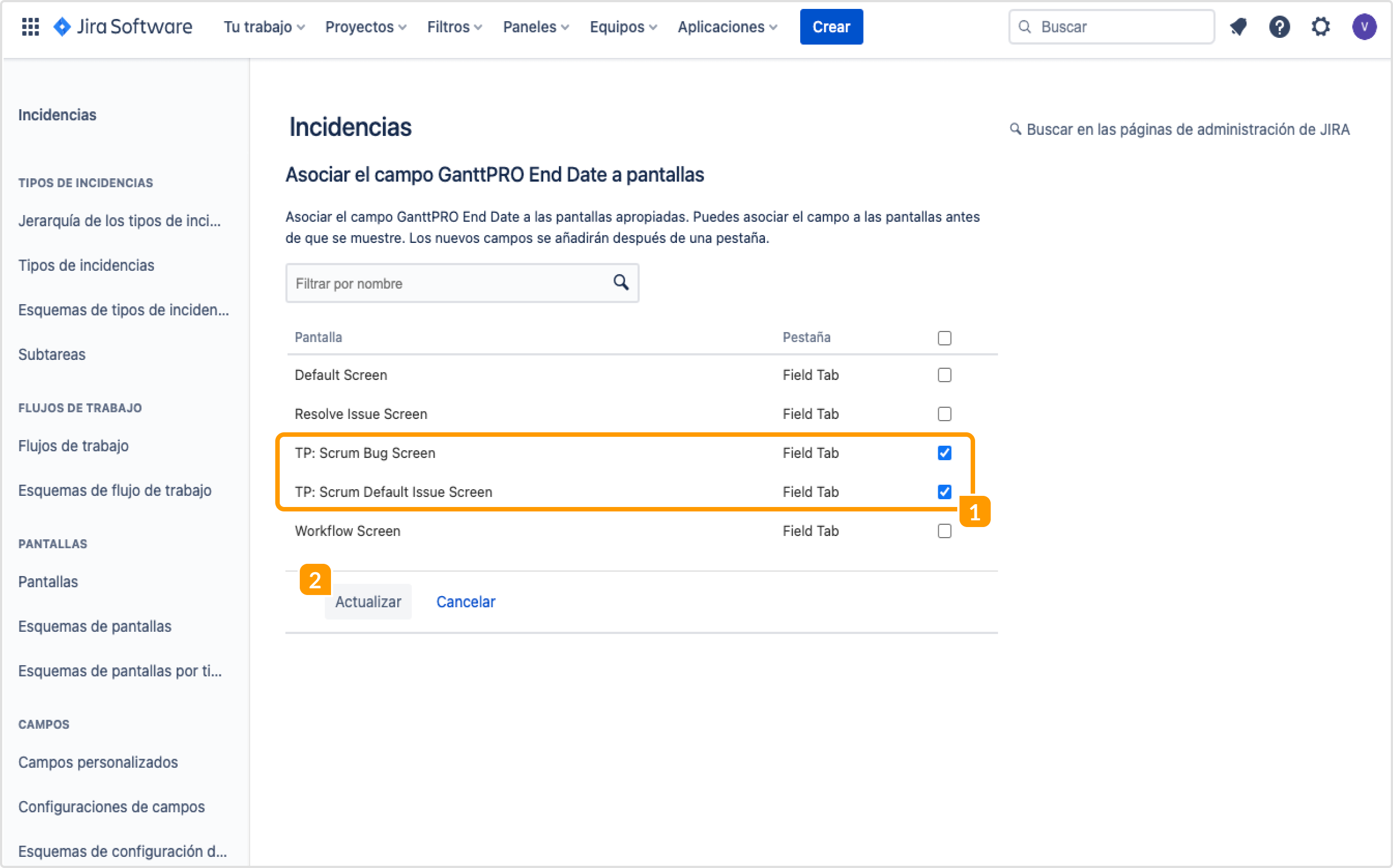The image size is (1393, 868).
Task: Uncheck TP: Scrum Default Issue Screen checkbox
Action: coord(944,492)
